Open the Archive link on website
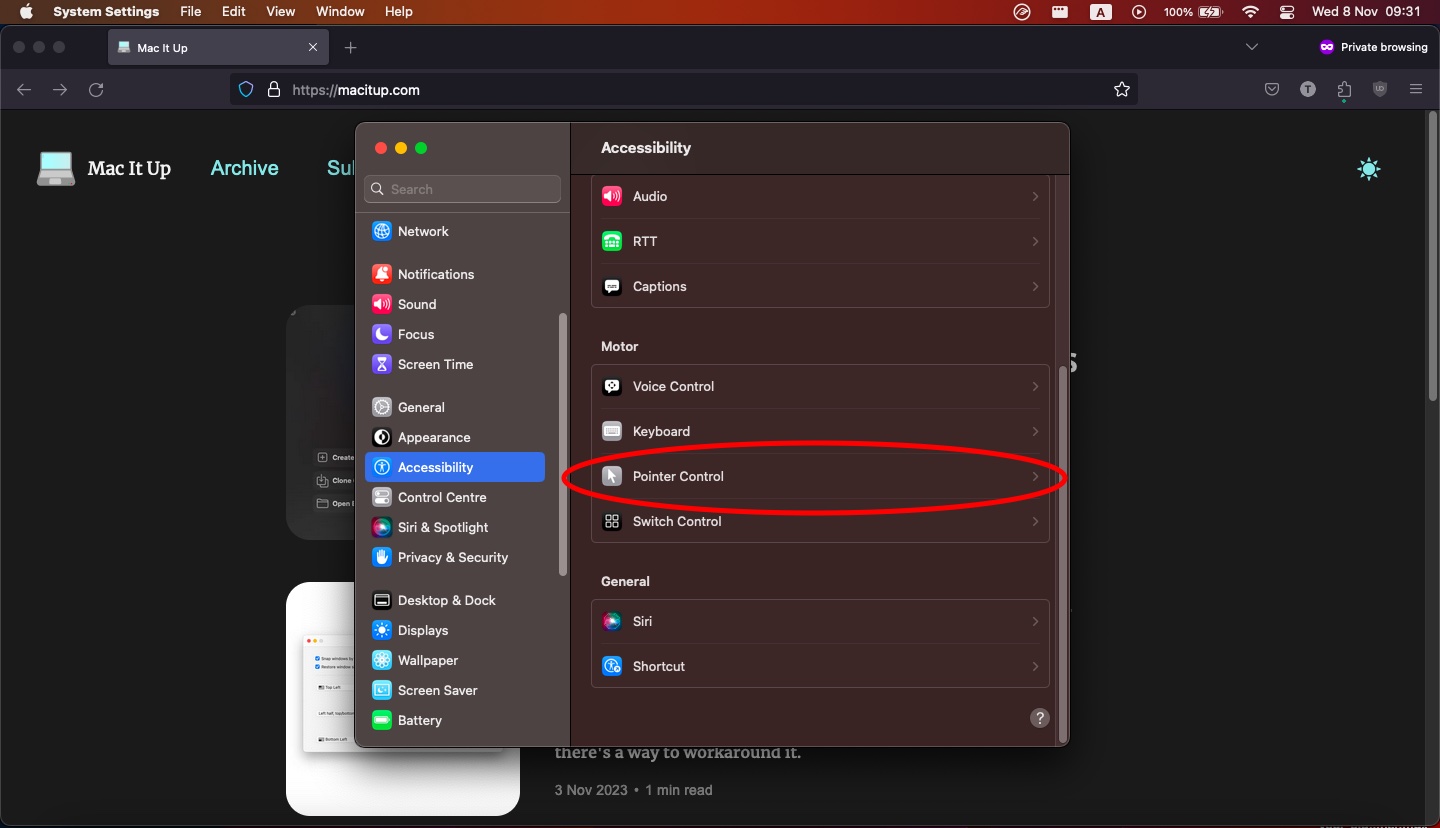 [x=244, y=168]
